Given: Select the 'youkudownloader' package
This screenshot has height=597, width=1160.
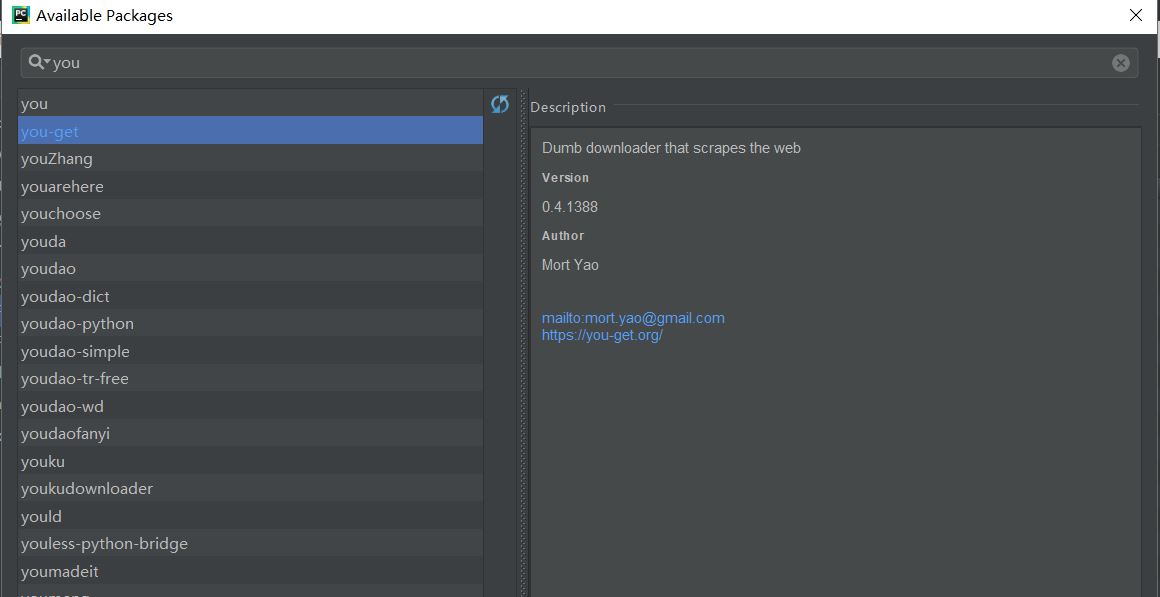Looking at the screenshot, I should pyautogui.click(x=87, y=489).
